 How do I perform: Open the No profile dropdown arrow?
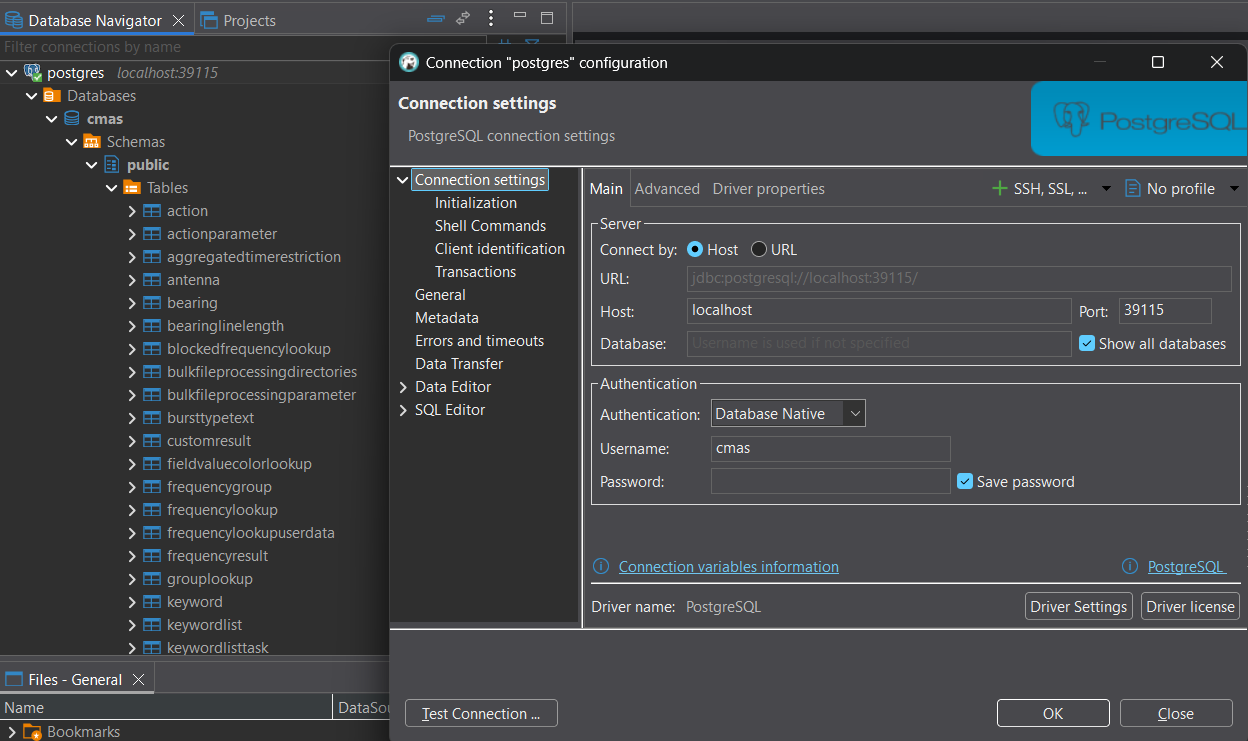(x=1234, y=189)
